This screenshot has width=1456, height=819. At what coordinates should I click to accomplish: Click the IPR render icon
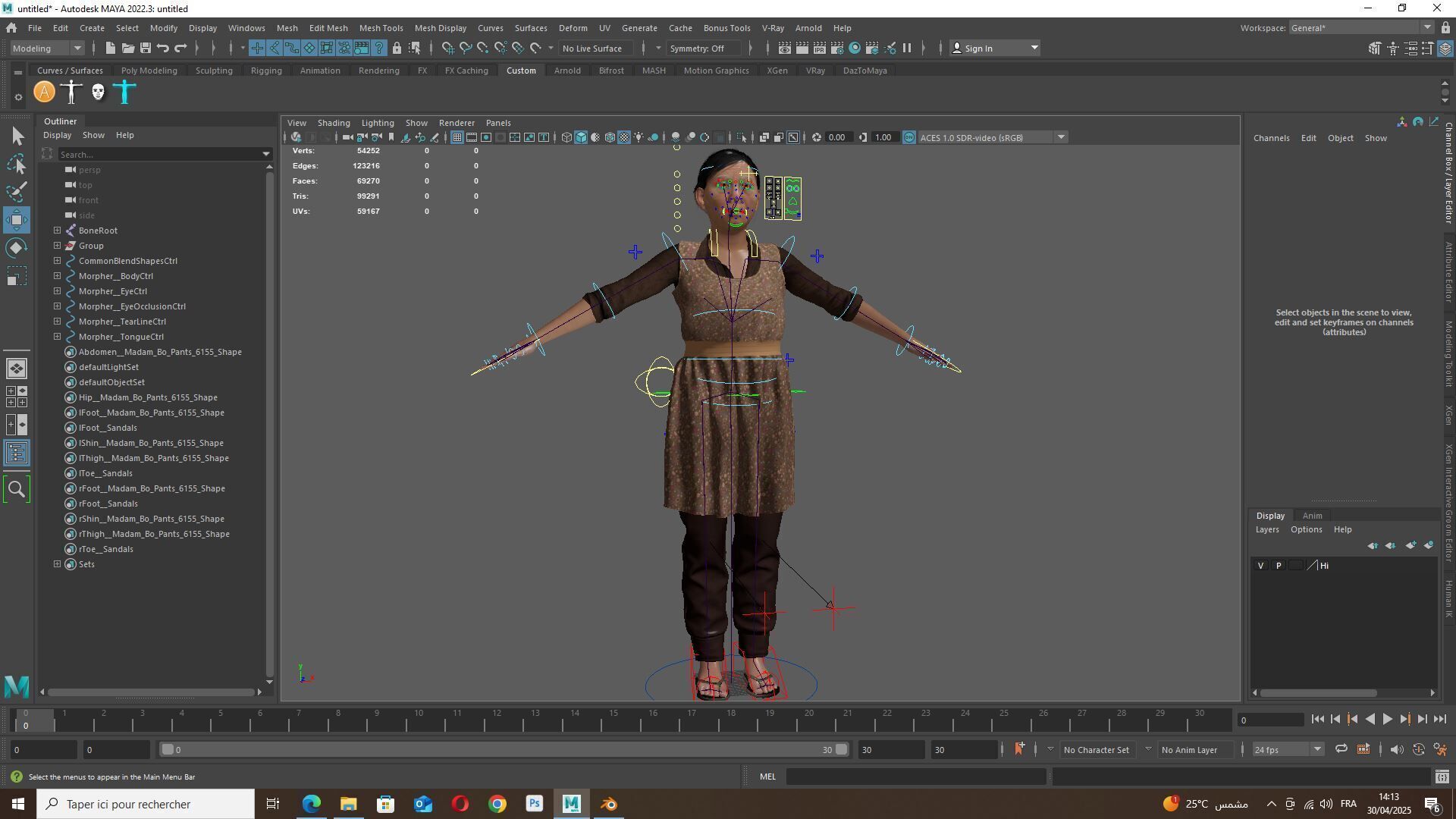820,48
